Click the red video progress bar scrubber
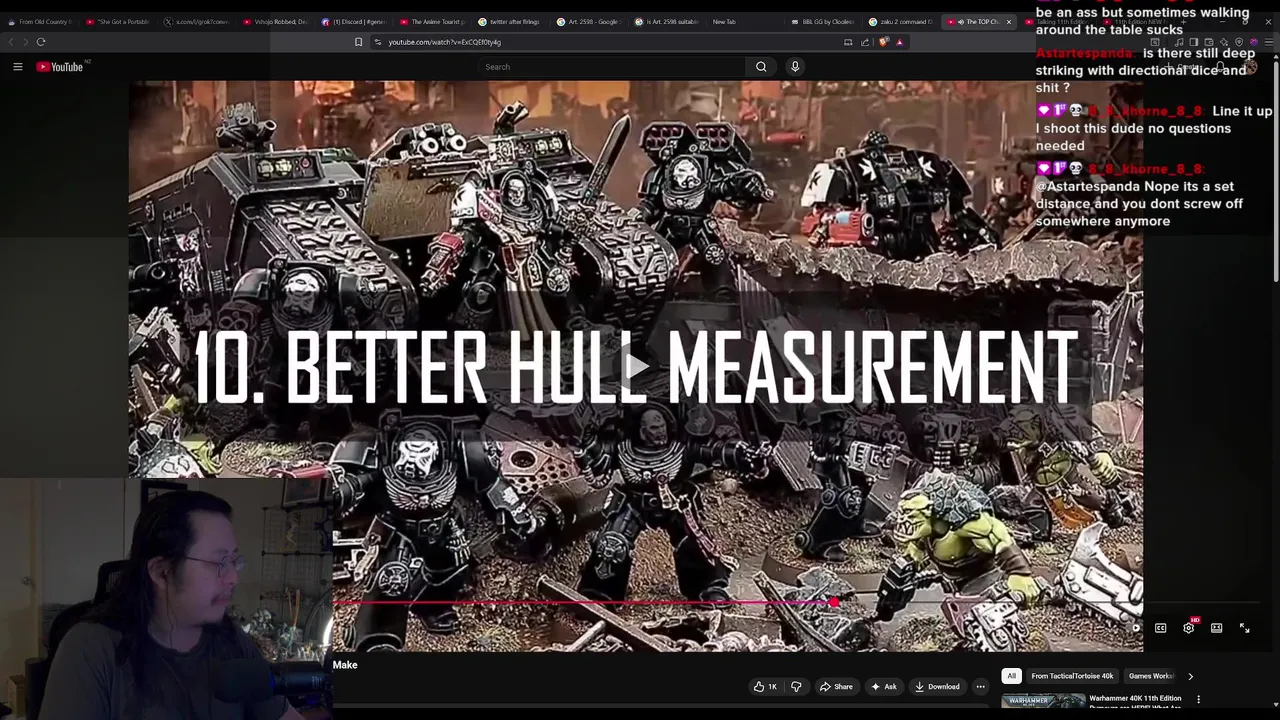 (x=833, y=603)
